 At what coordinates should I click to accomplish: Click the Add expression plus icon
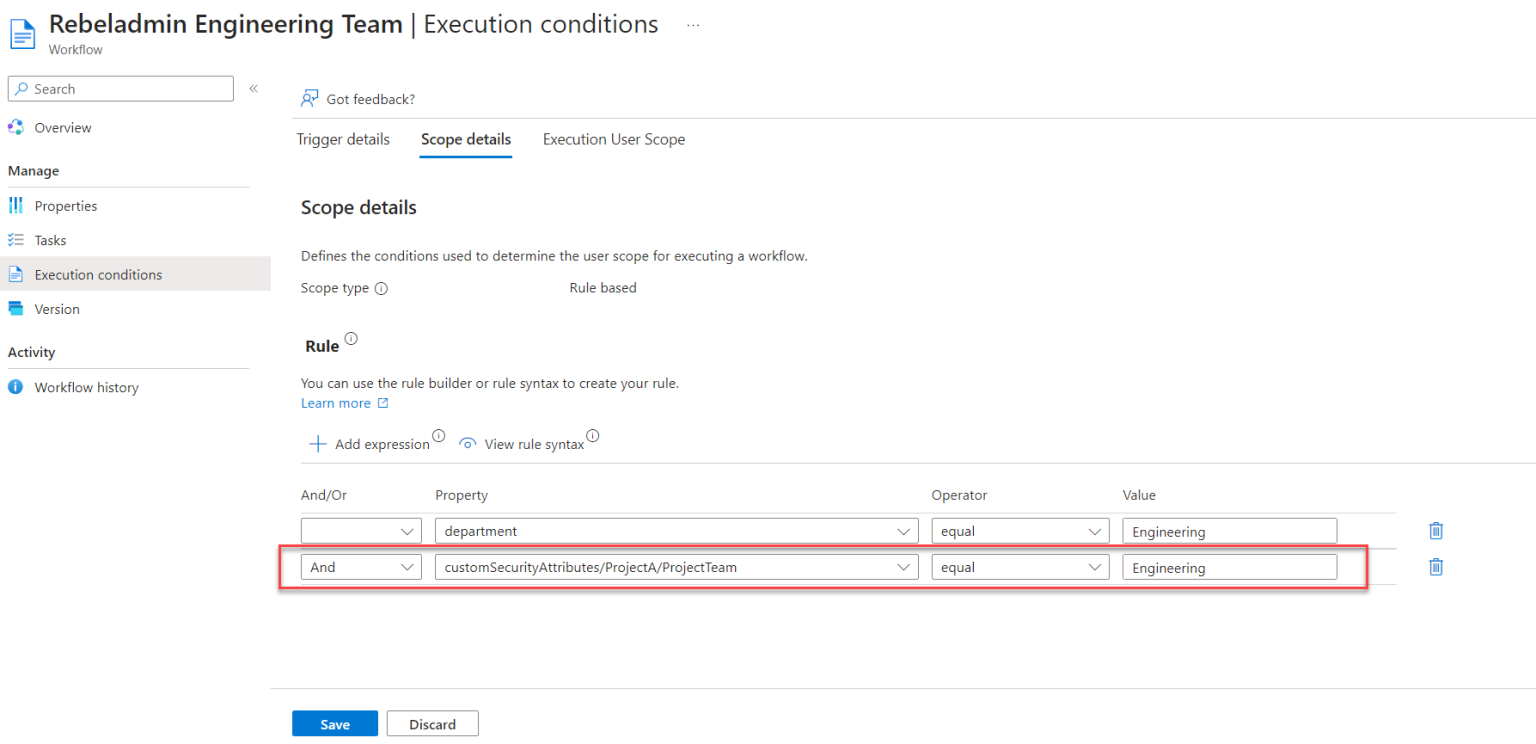(318, 444)
